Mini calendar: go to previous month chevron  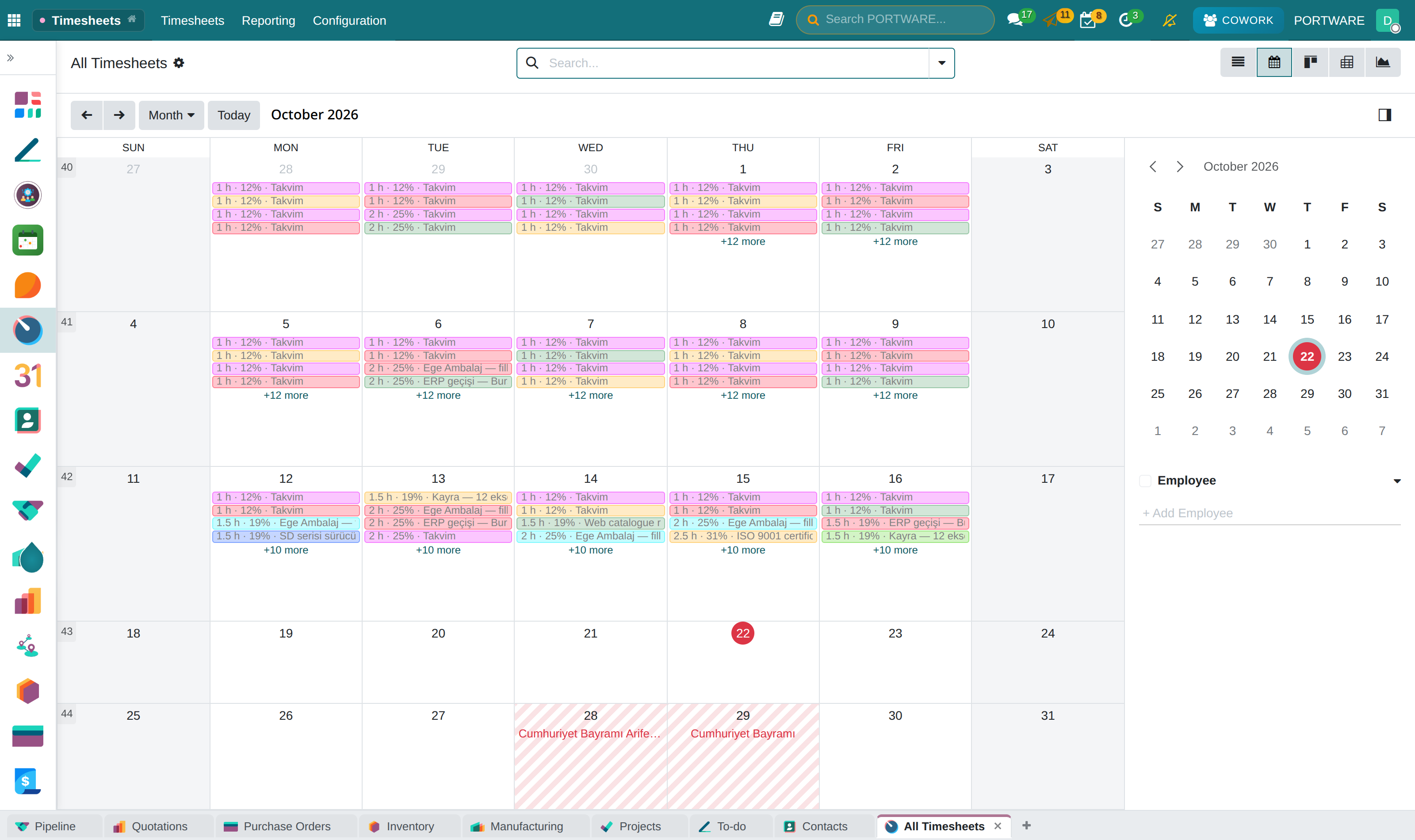(1153, 166)
